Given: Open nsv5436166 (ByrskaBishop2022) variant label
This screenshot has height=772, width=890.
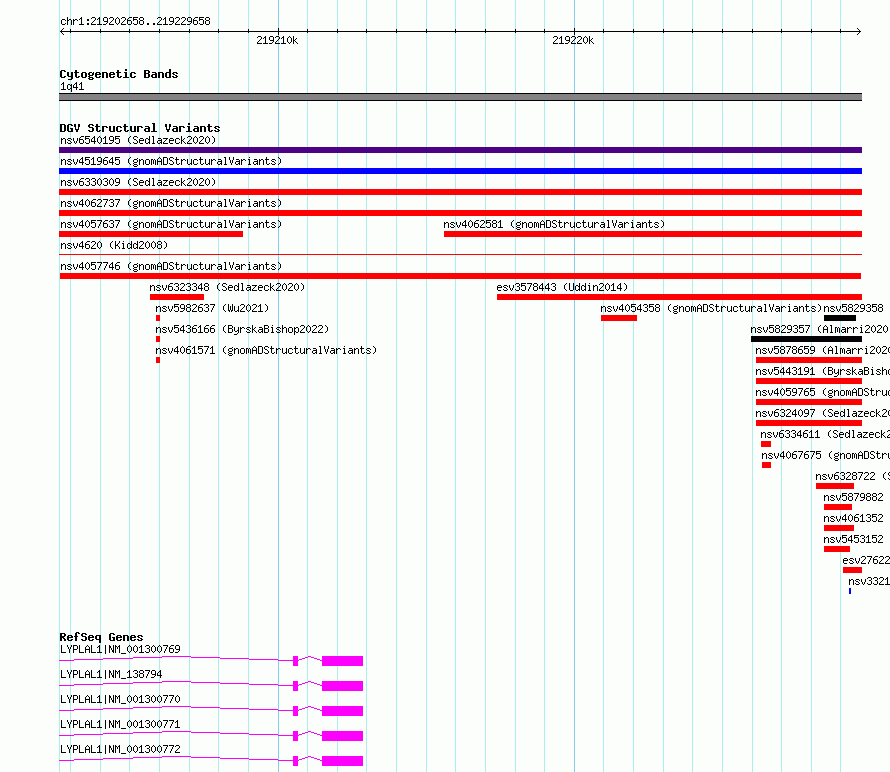Looking at the screenshot, I should coord(242,329).
